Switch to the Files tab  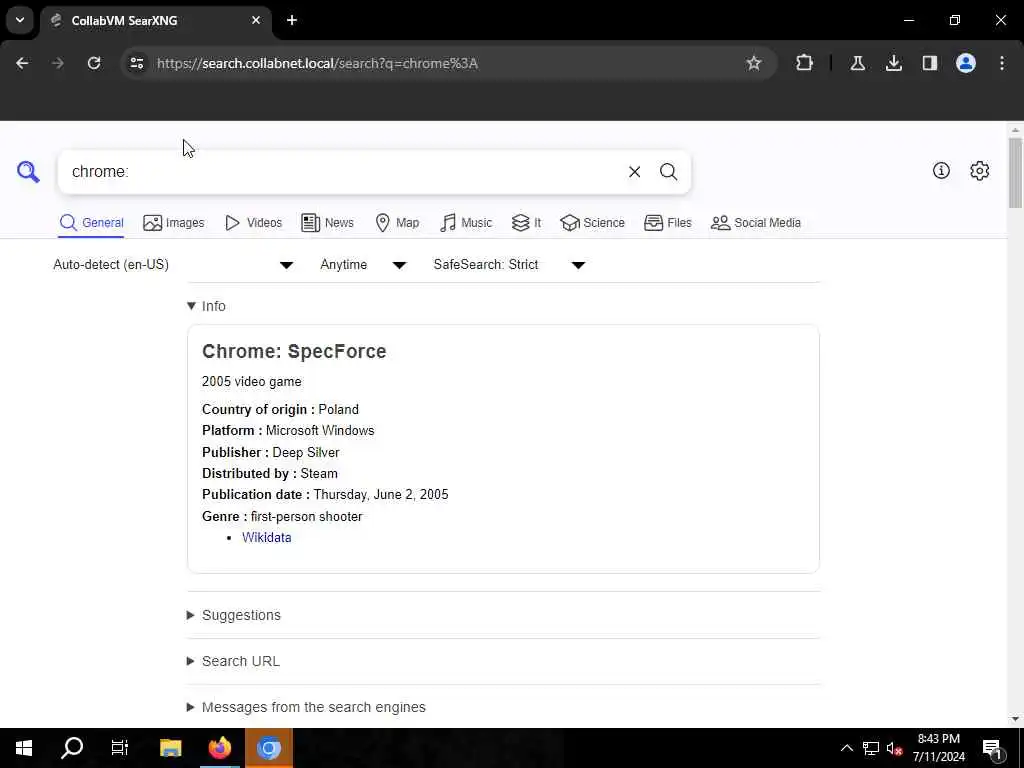(x=667, y=223)
